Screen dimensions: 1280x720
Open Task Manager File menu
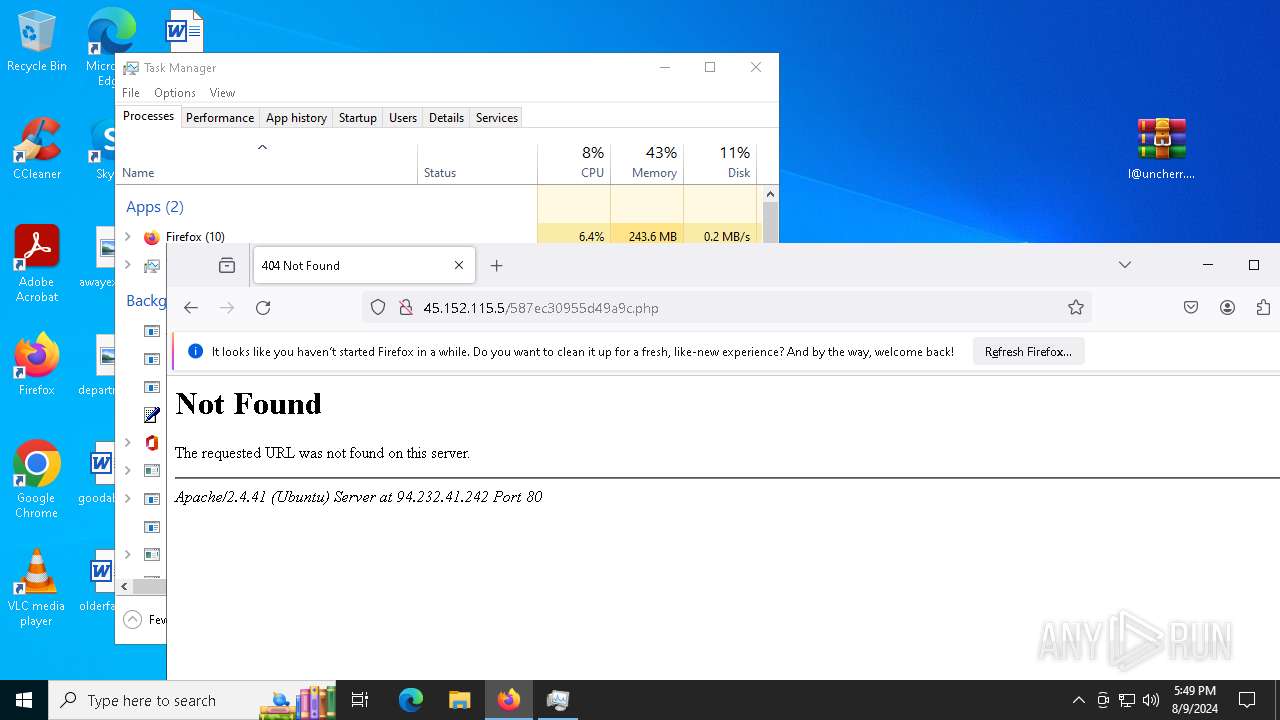tap(131, 93)
